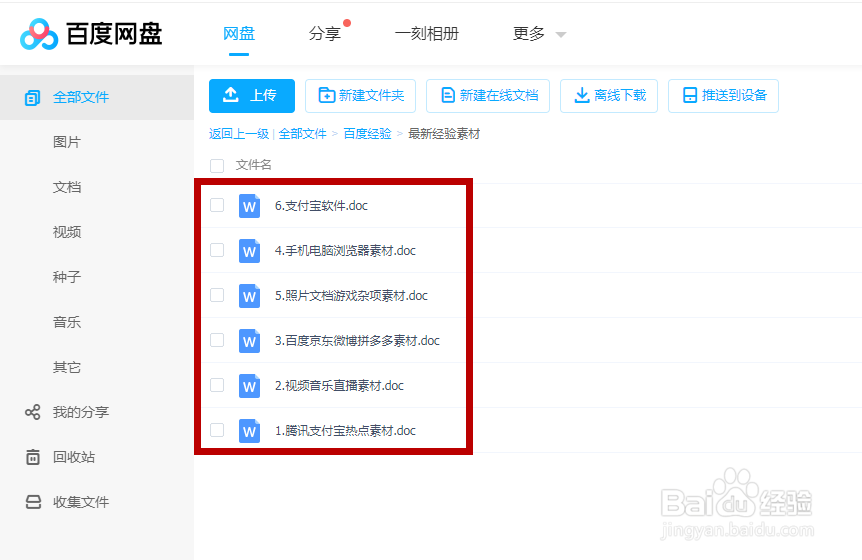Open file 2.视频音乐直播素材.doc
The width and height of the screenshot is (862, 560).
click(339, 386)
